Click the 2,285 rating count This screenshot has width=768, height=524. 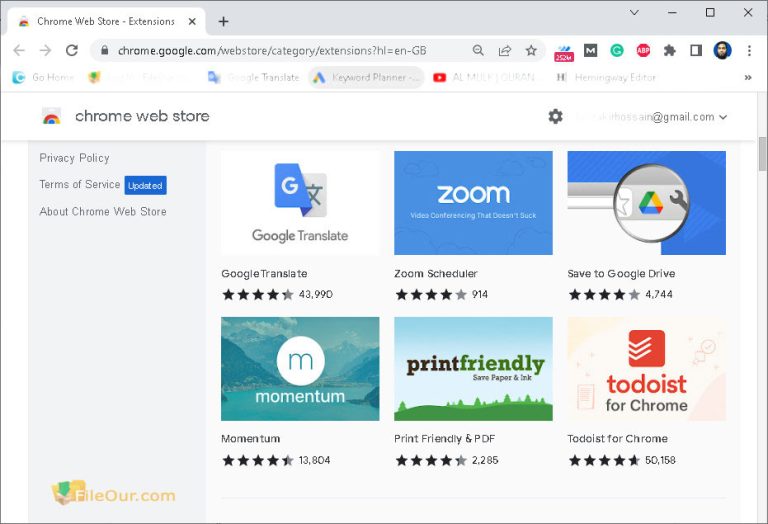click(485, 460)
